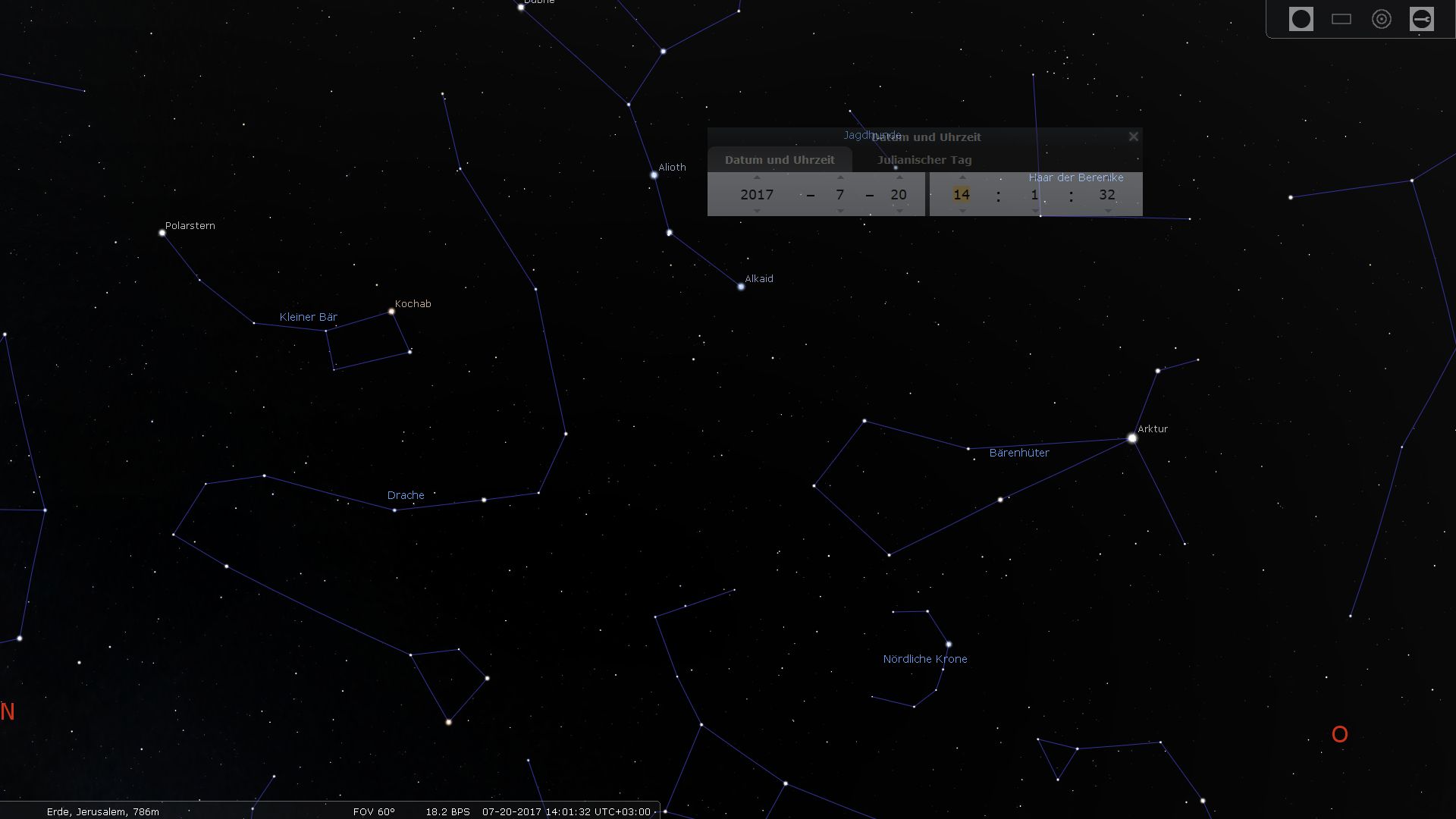The image size is (1456, 819).
Task: Click the Alioth star name label
Action: pyautogui.click(x=672, y=167)
